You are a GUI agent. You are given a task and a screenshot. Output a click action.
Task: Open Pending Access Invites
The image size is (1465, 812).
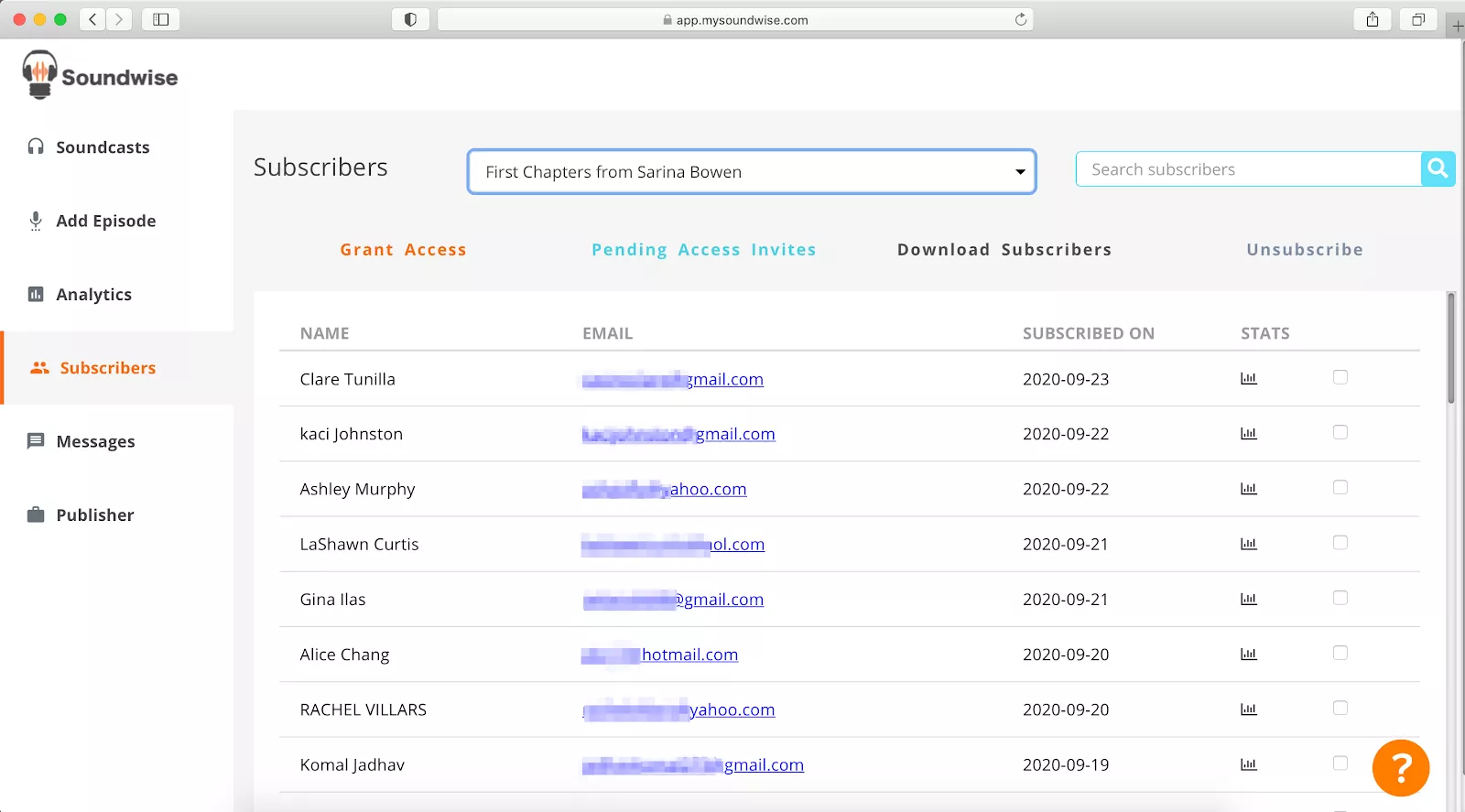[703, 250]
